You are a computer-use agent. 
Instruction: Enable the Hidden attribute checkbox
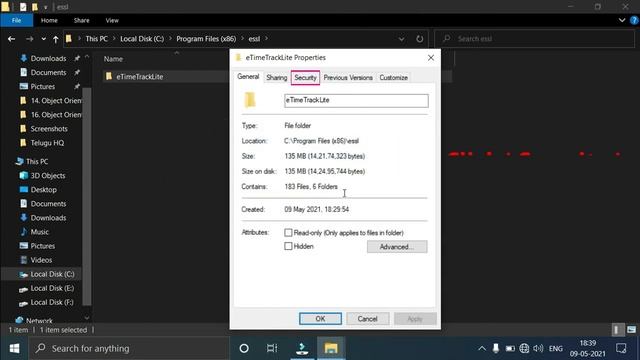click(x=288, y=246)
